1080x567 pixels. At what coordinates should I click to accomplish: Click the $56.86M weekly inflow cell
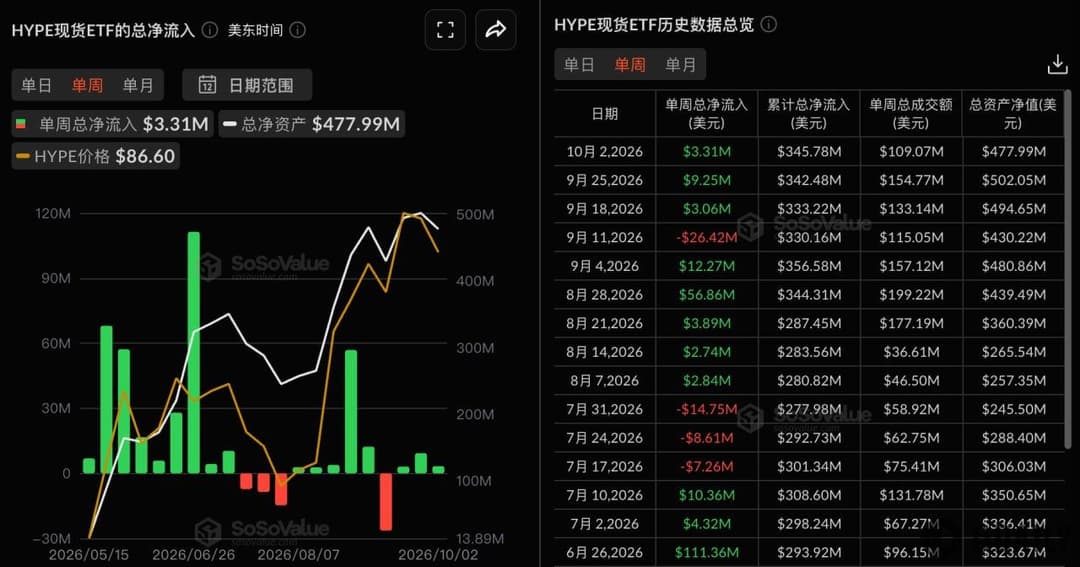[x=706, y=295]
